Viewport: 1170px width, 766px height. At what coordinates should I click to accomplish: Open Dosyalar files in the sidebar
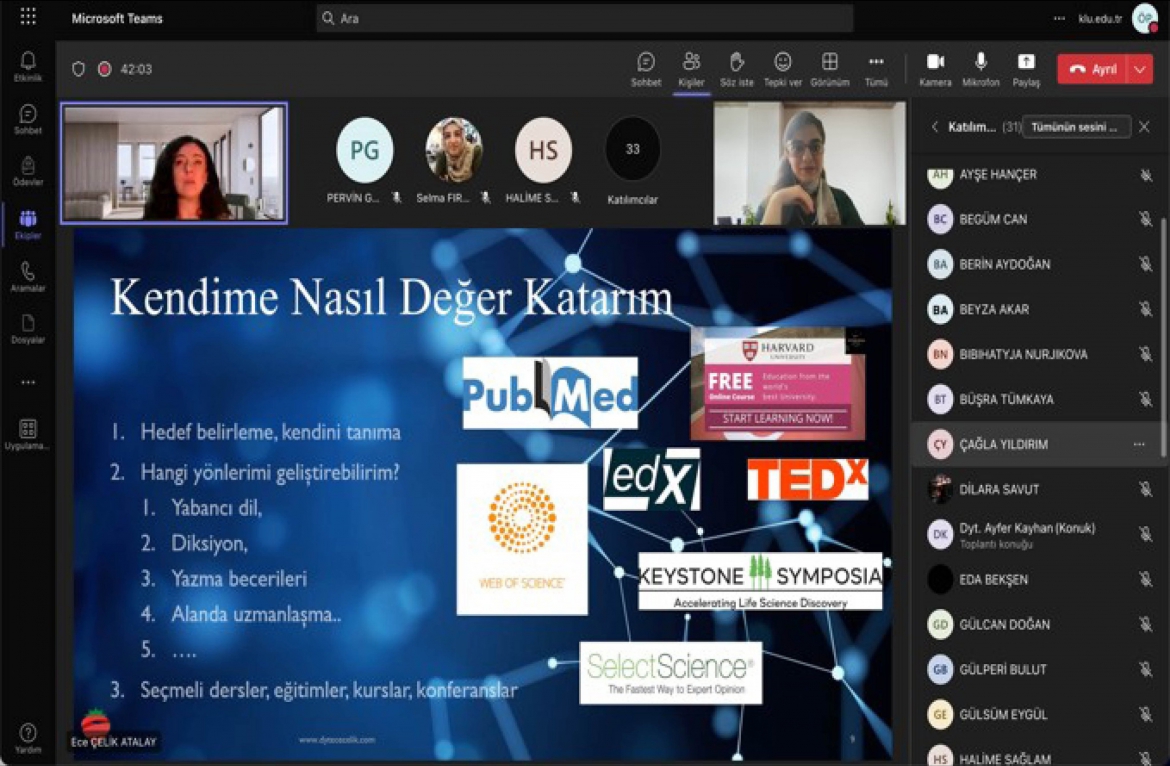point(28,328)
